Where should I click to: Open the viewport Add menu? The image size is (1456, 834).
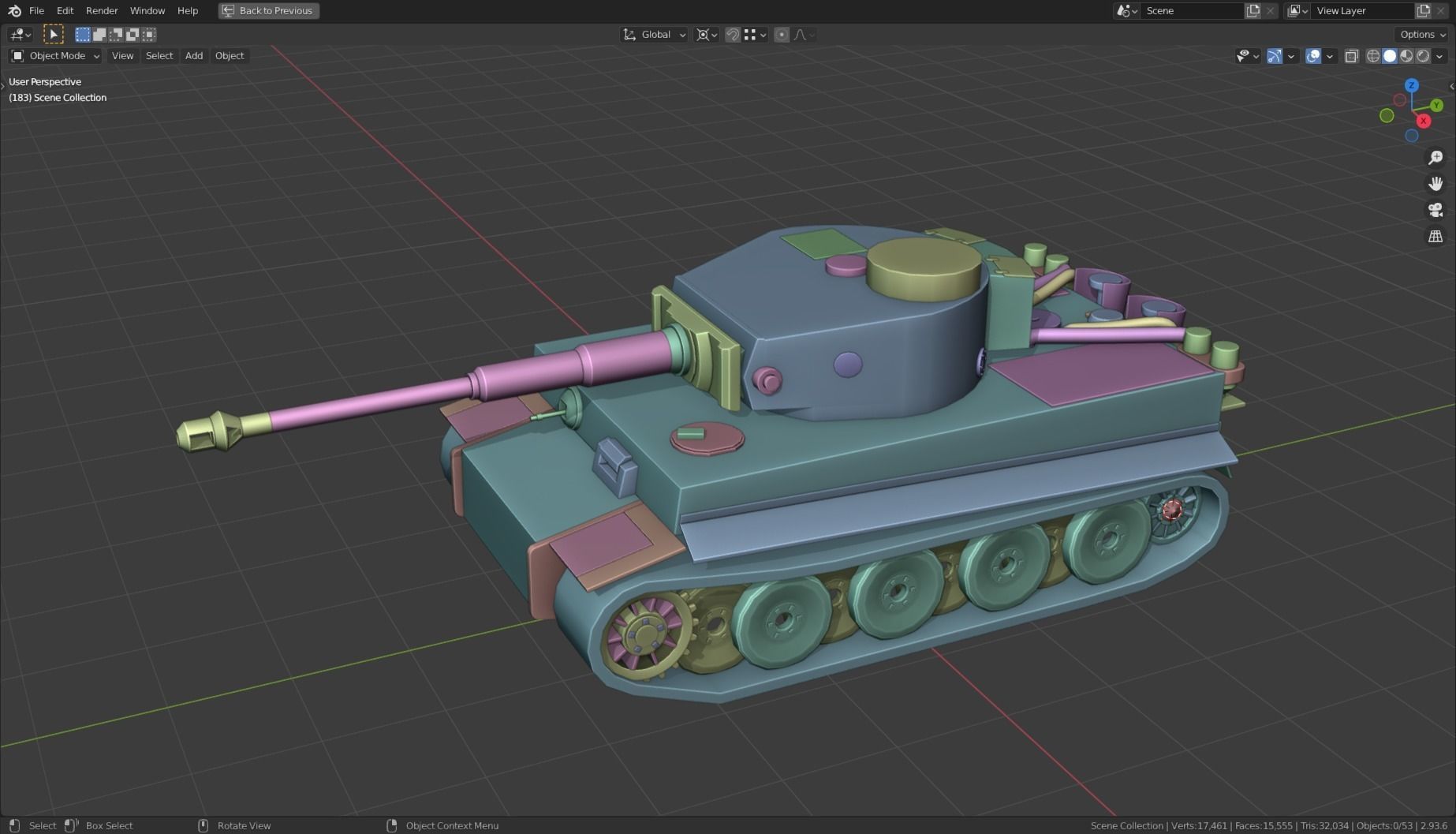click(x=194, y=56)
